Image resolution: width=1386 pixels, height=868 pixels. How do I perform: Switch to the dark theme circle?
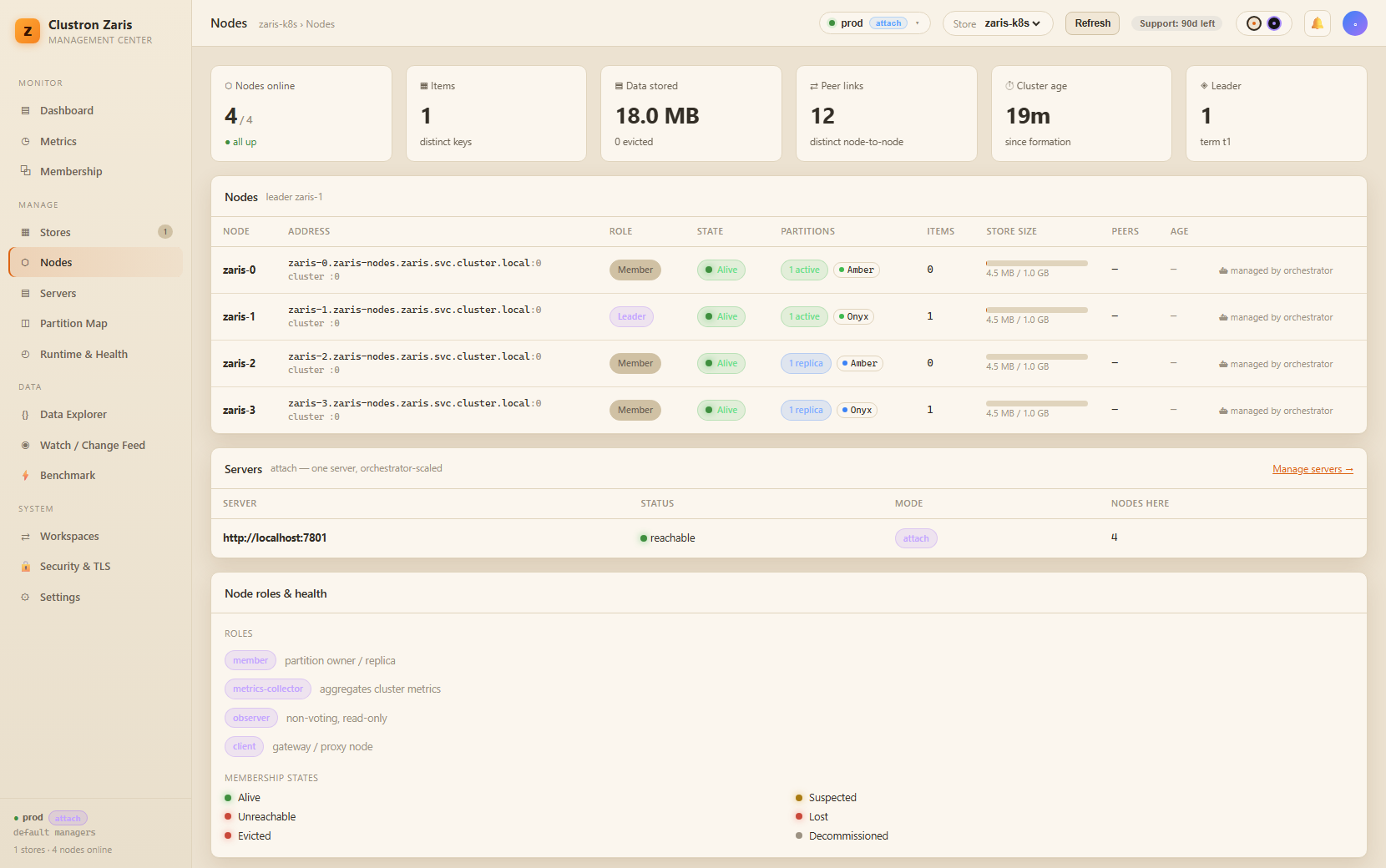pos(1274,23)
